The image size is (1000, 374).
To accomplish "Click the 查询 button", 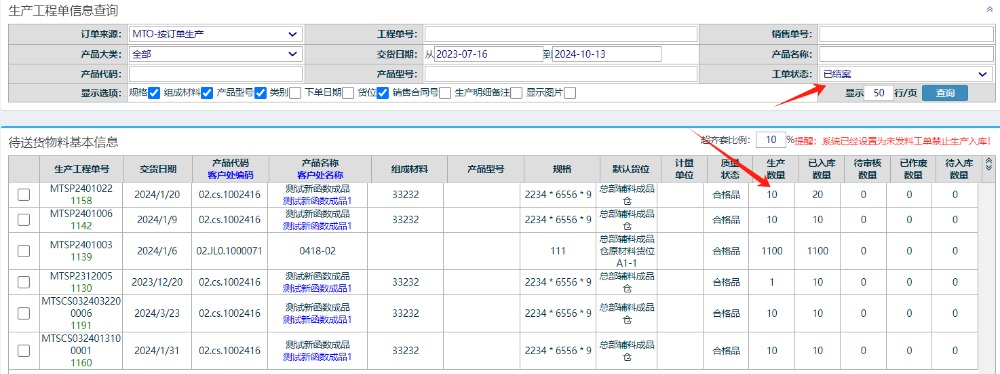I will click(x=945, y=93).
